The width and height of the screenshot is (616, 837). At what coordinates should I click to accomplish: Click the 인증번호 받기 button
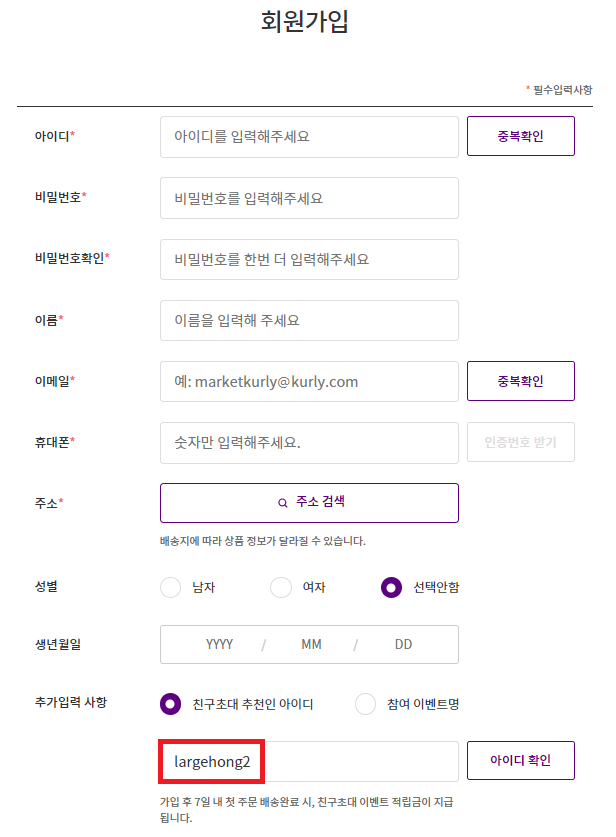click(x=520, y=443)
